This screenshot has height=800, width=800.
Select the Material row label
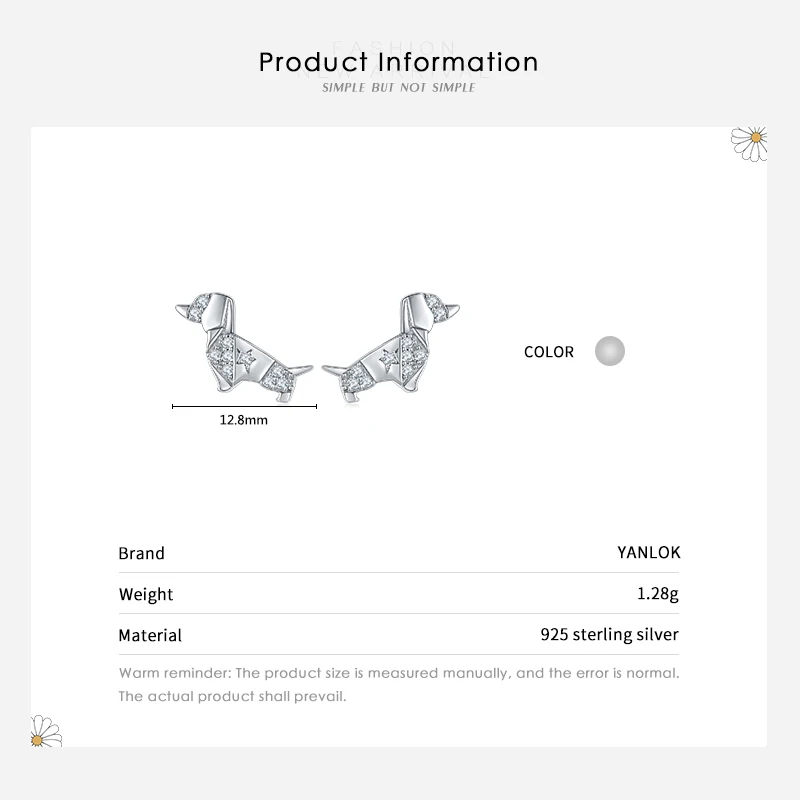150,635
